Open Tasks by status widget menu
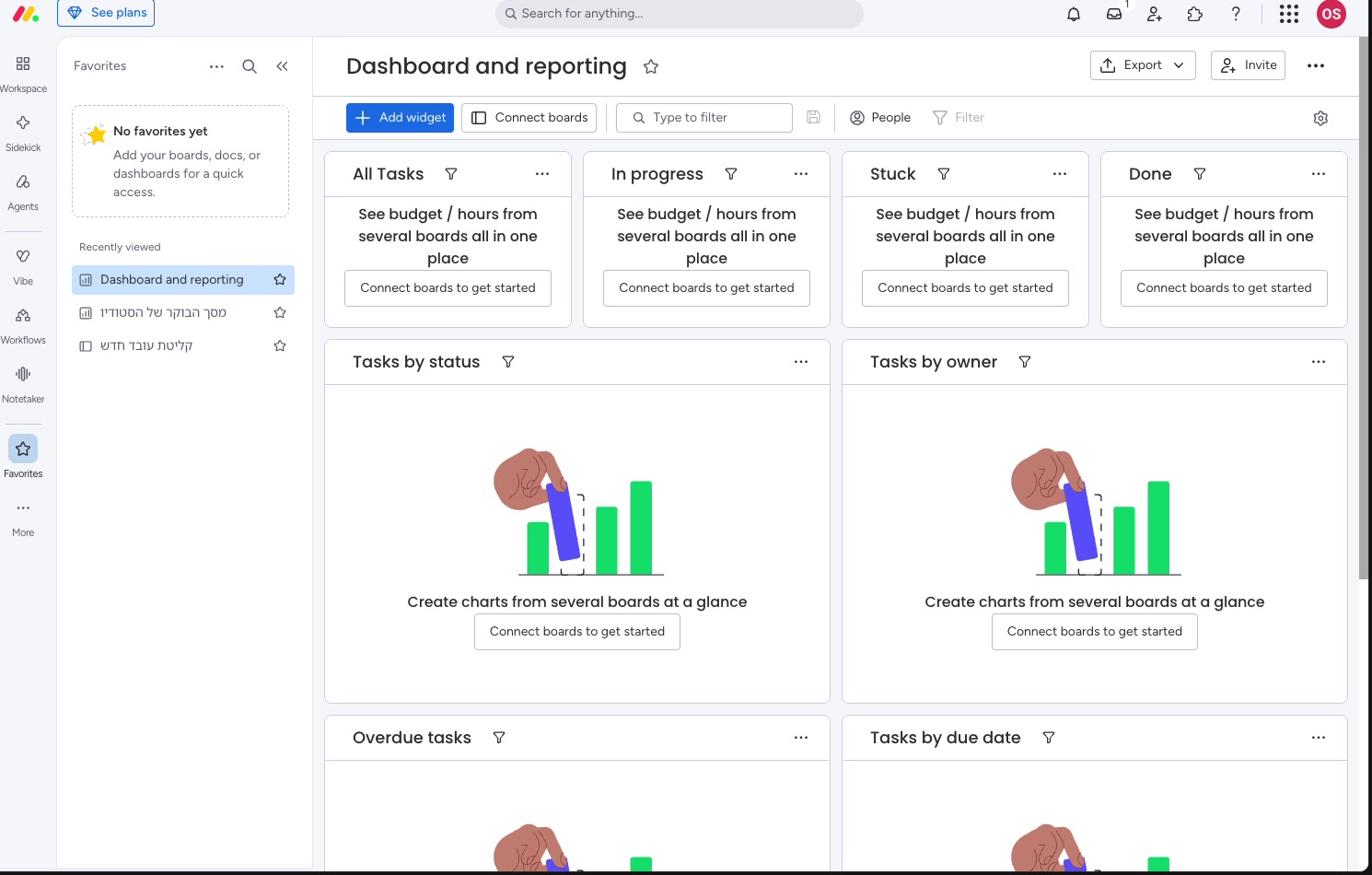1372x875 pixels. (801, 362)
